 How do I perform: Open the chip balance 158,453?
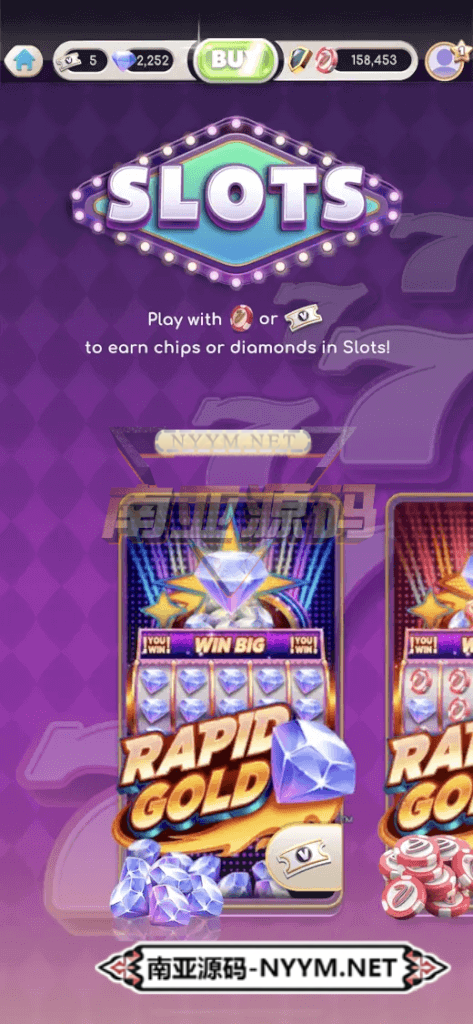coord(374,61)
